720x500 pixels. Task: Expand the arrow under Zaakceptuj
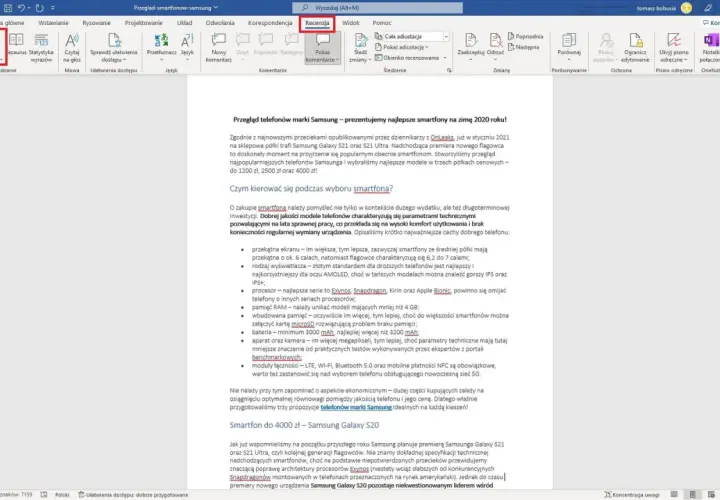tap(471, 59)
